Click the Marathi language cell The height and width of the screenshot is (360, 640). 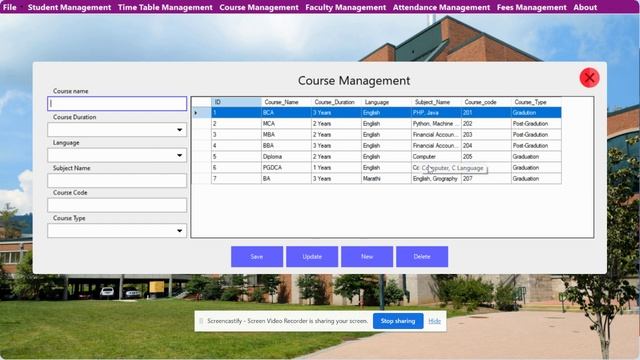(x=386, y=179)
